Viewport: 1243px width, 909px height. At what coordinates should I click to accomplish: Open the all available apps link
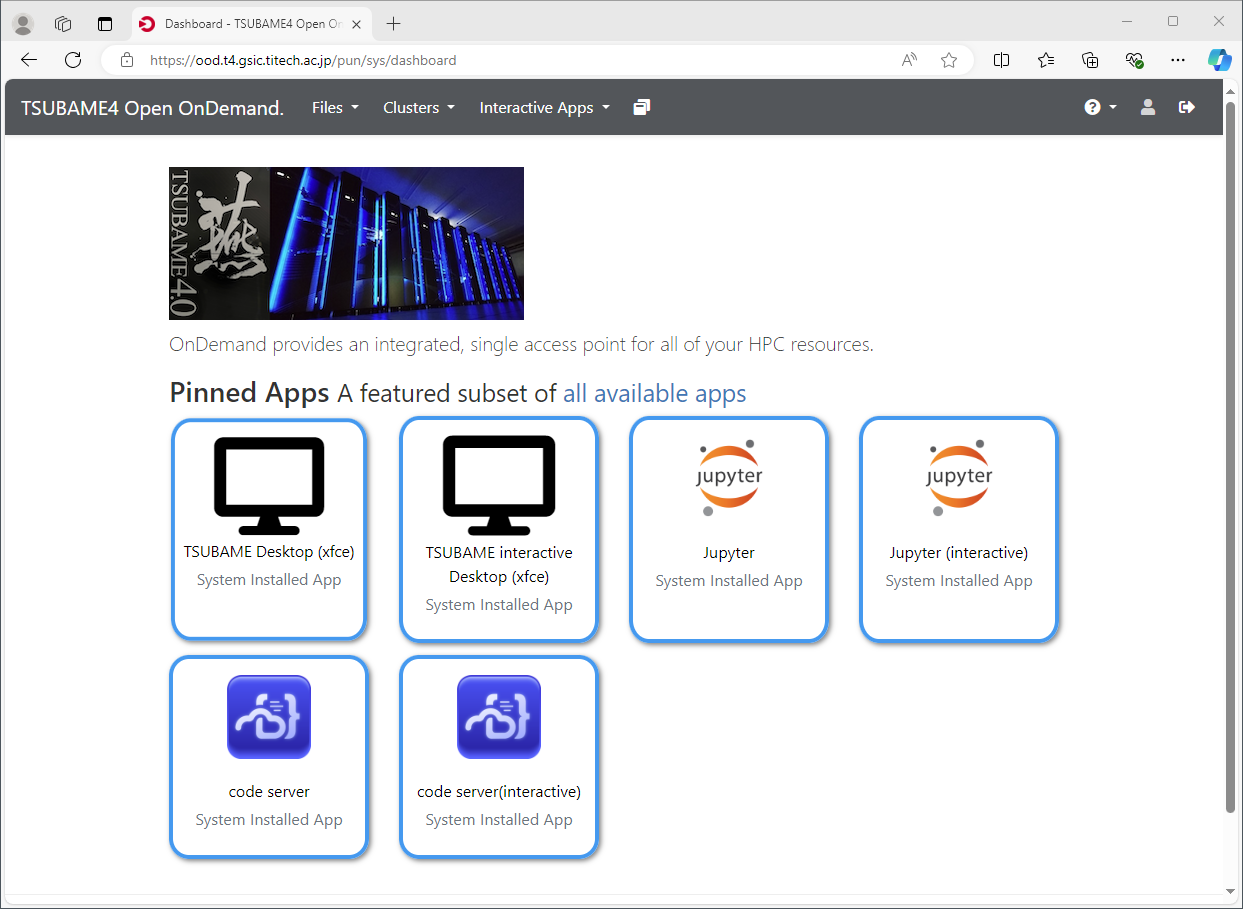click(x=655, y=393)
